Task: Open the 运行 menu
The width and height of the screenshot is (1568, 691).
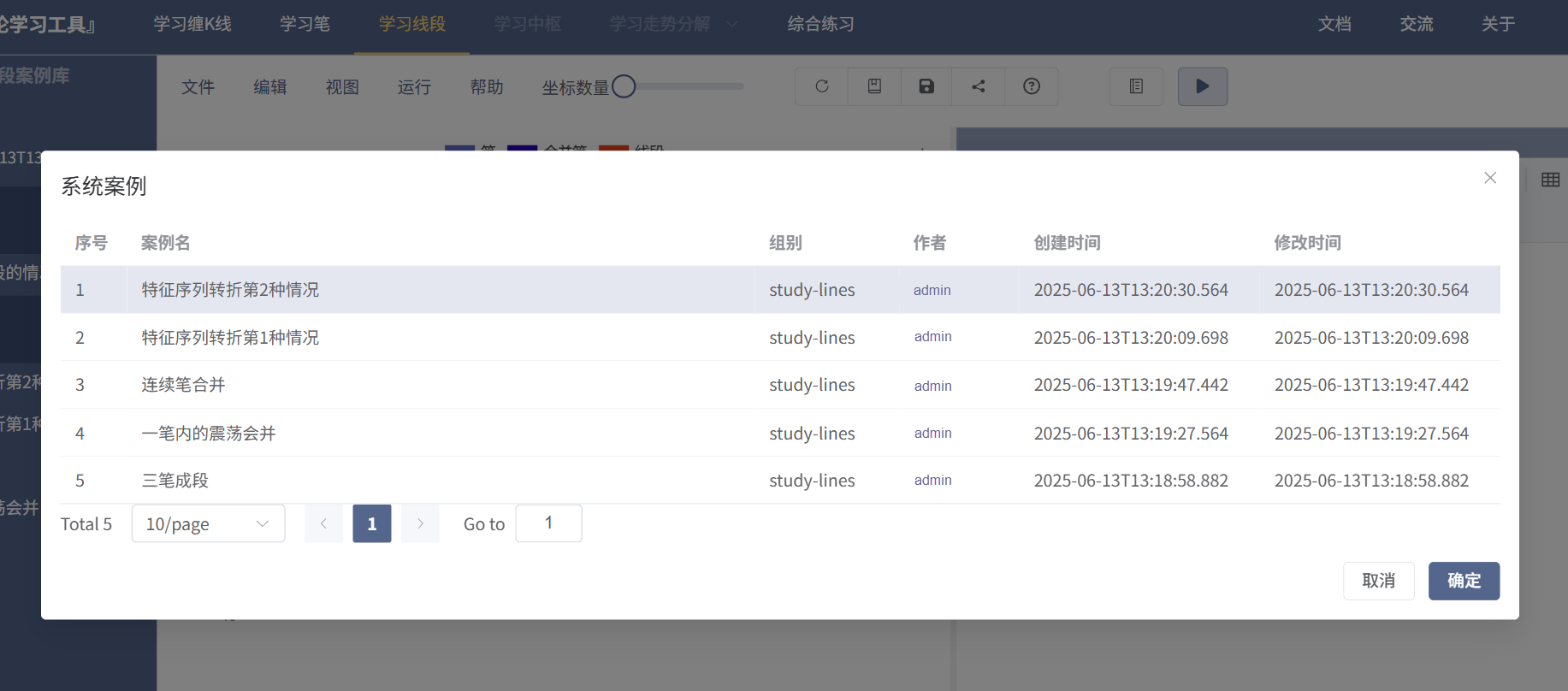Action: click(x=414, y=87)
